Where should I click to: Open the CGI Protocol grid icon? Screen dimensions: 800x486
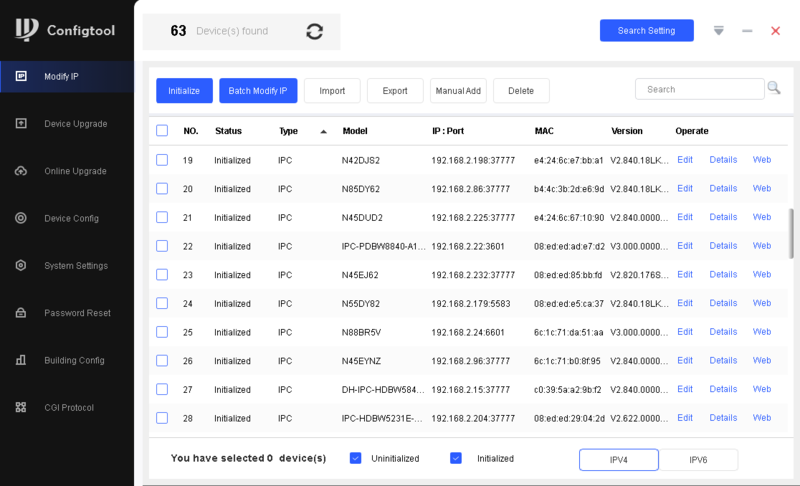click(21, 407)
